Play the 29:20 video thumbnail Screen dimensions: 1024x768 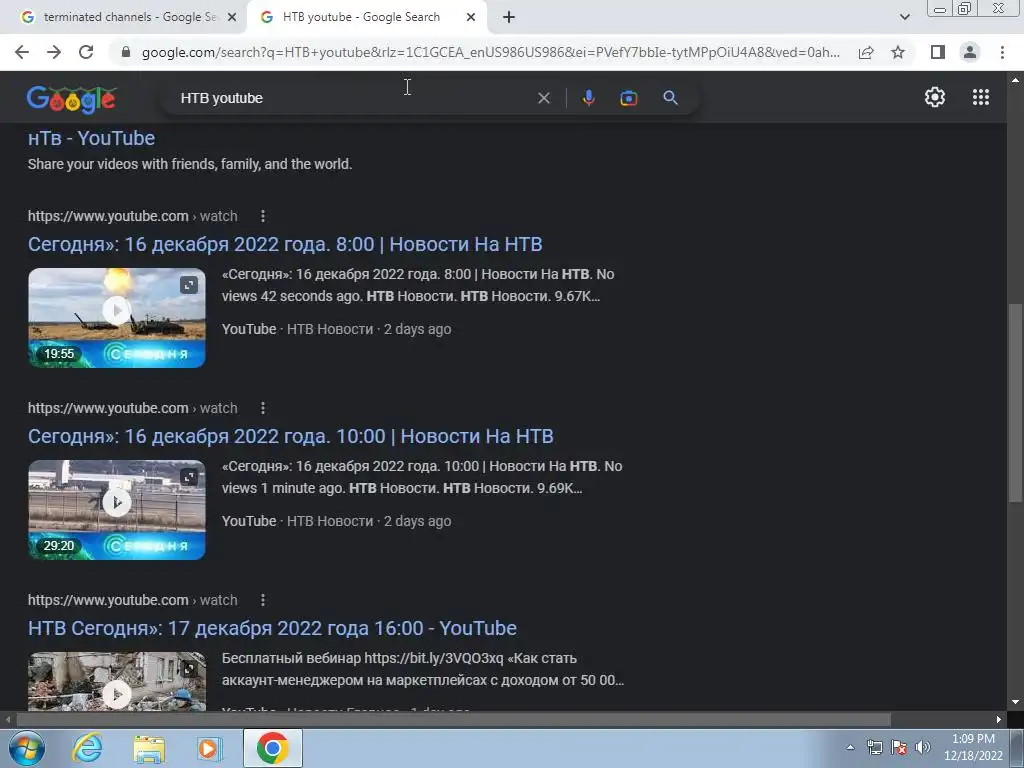coord(117,503)
